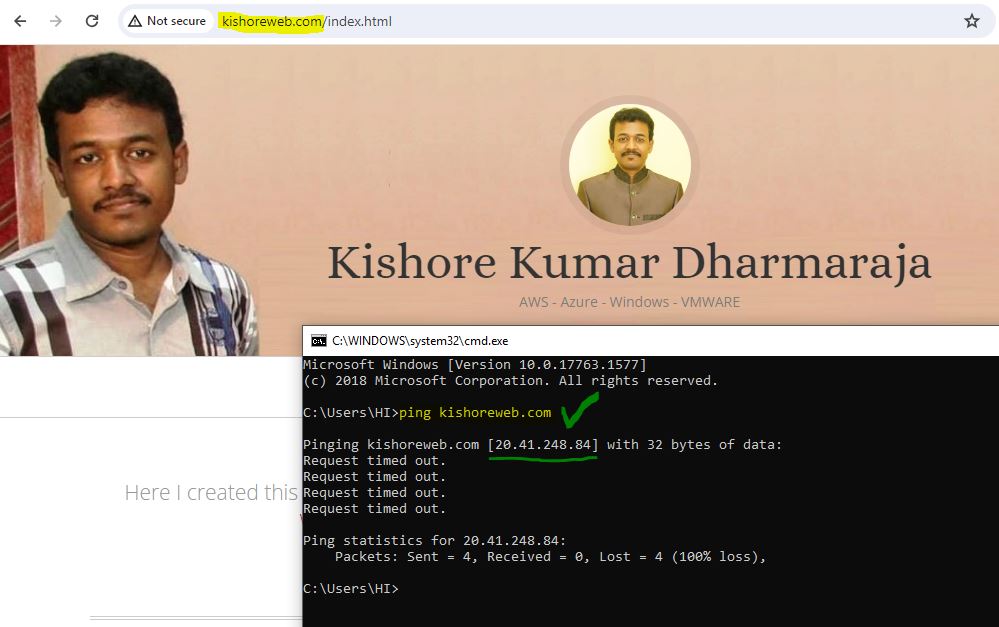Click the Kishore Kumar Dharmaraja heading
999x627 pixels.
(629, 262)
